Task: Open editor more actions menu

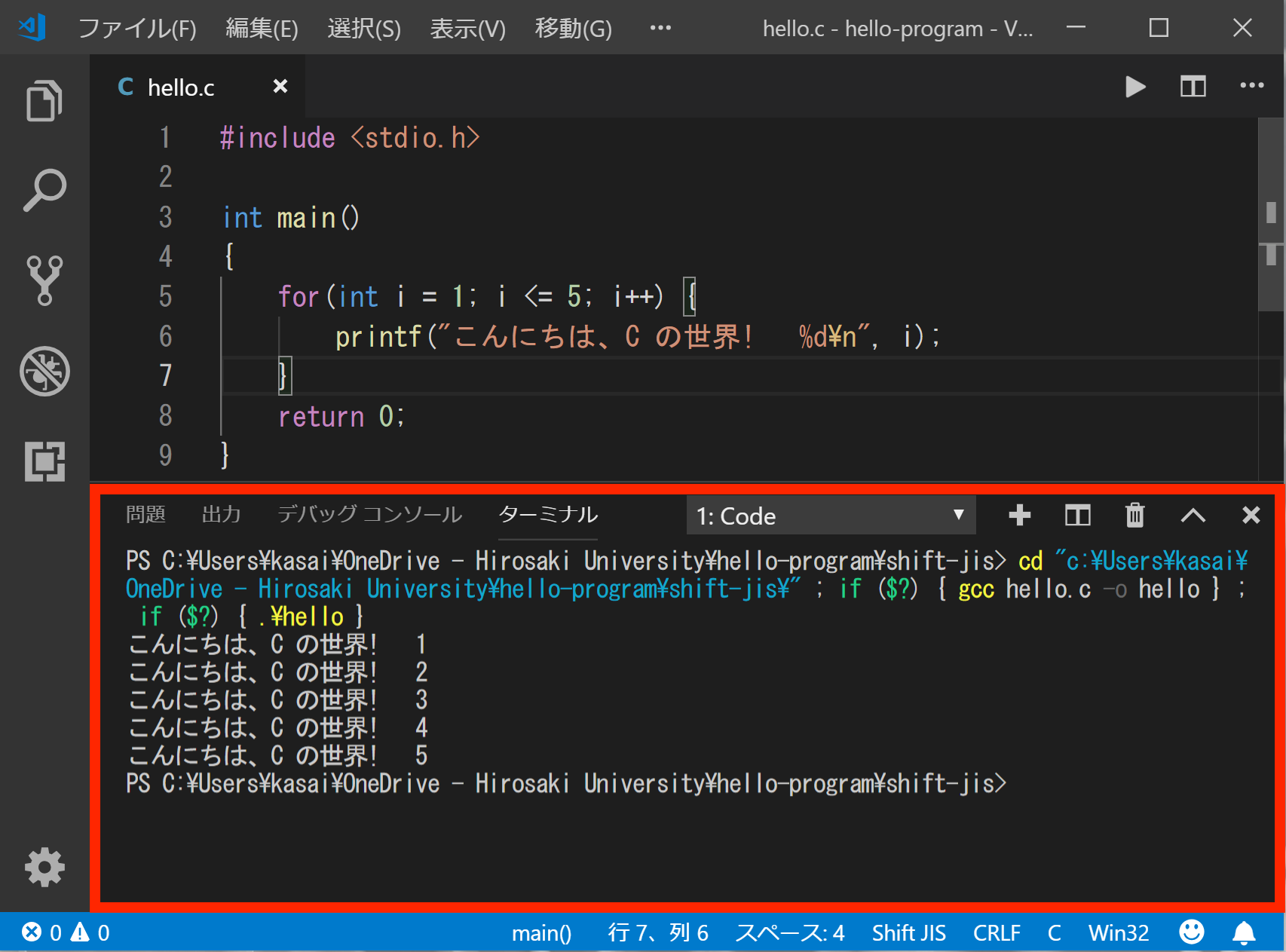Action: (1251, 87)
